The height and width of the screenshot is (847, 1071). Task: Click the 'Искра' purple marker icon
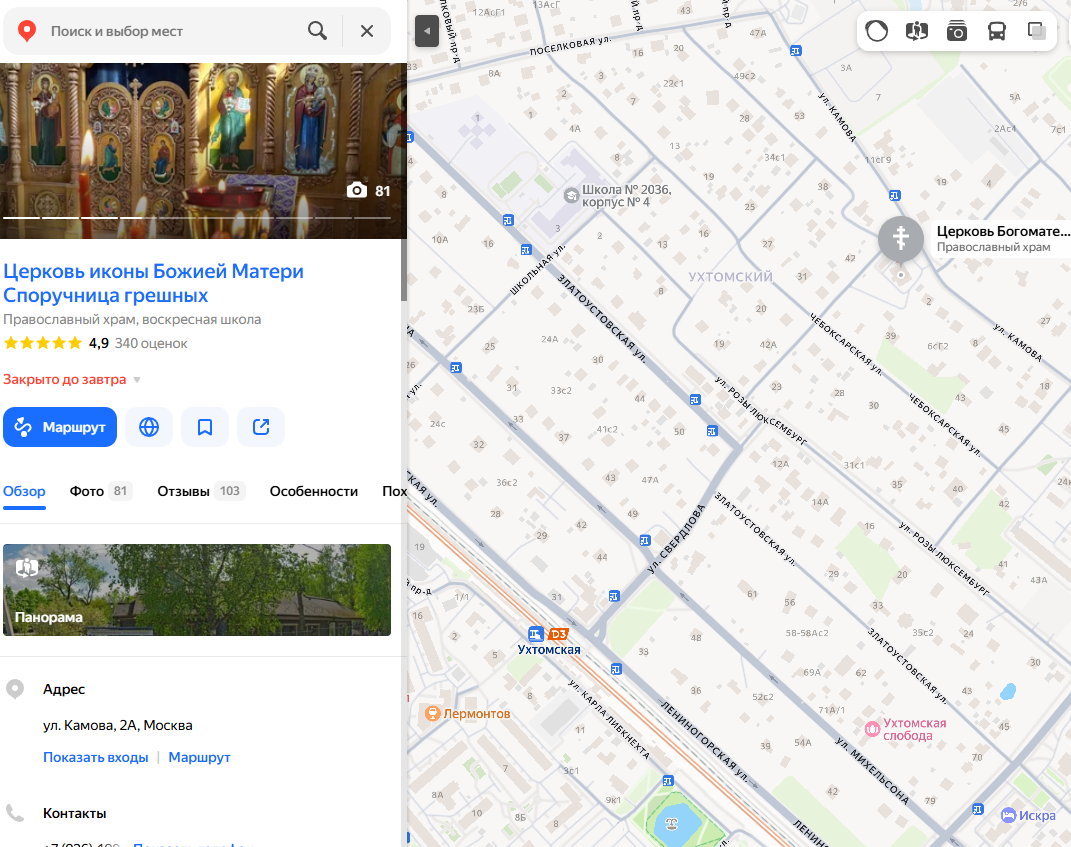(1008, 815)
